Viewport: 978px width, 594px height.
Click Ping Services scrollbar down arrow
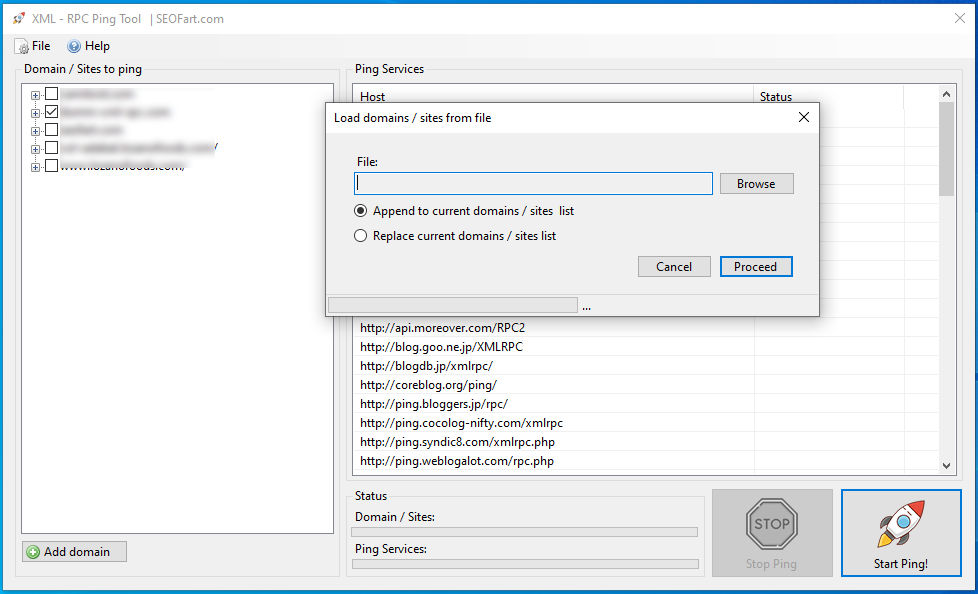[947, 465]
